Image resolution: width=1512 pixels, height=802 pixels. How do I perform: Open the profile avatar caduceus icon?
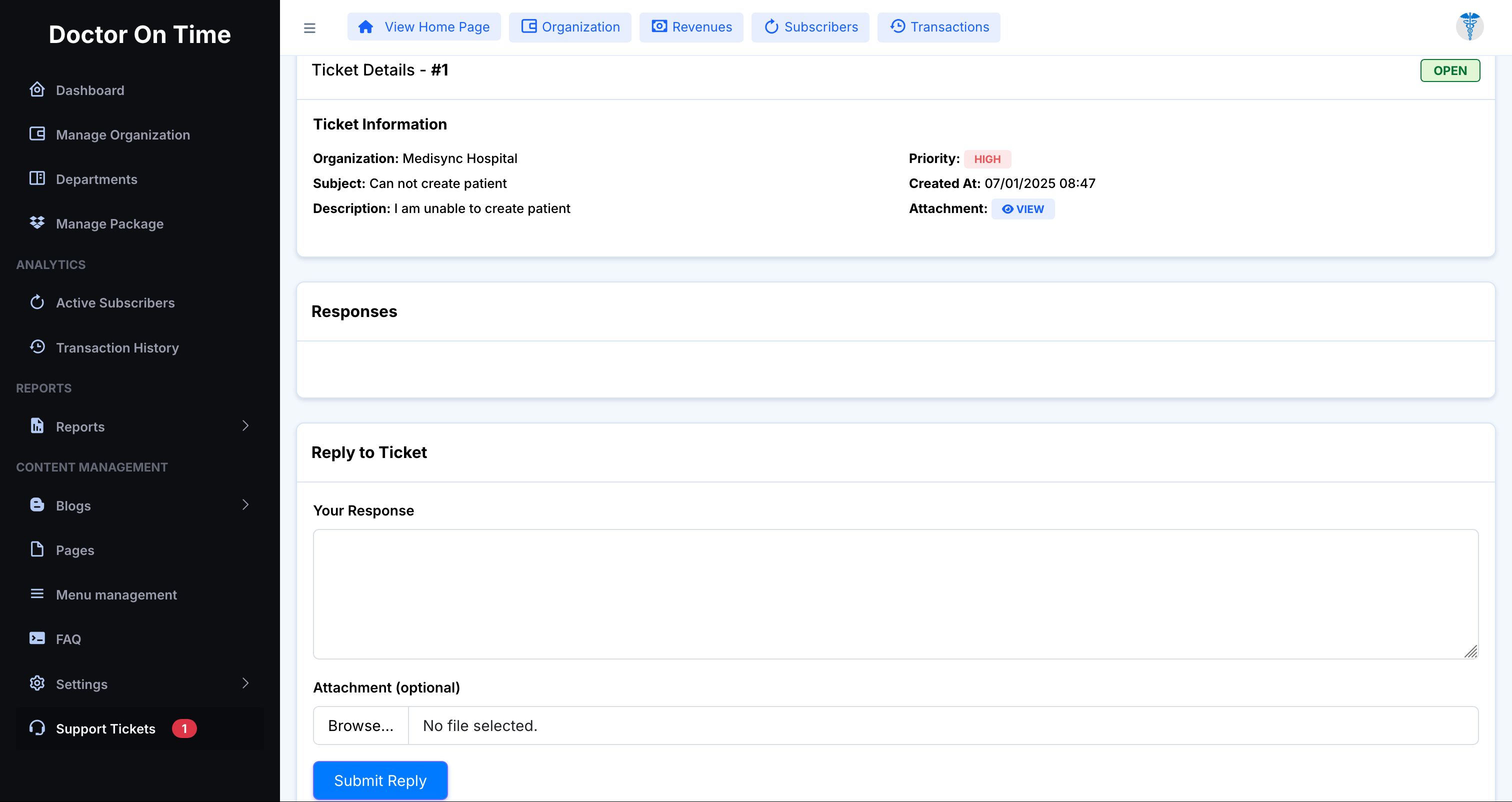(1469, 26)
